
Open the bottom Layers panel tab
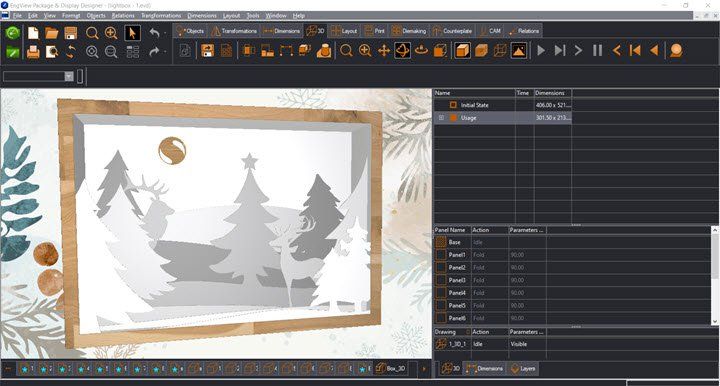(523, 368)
